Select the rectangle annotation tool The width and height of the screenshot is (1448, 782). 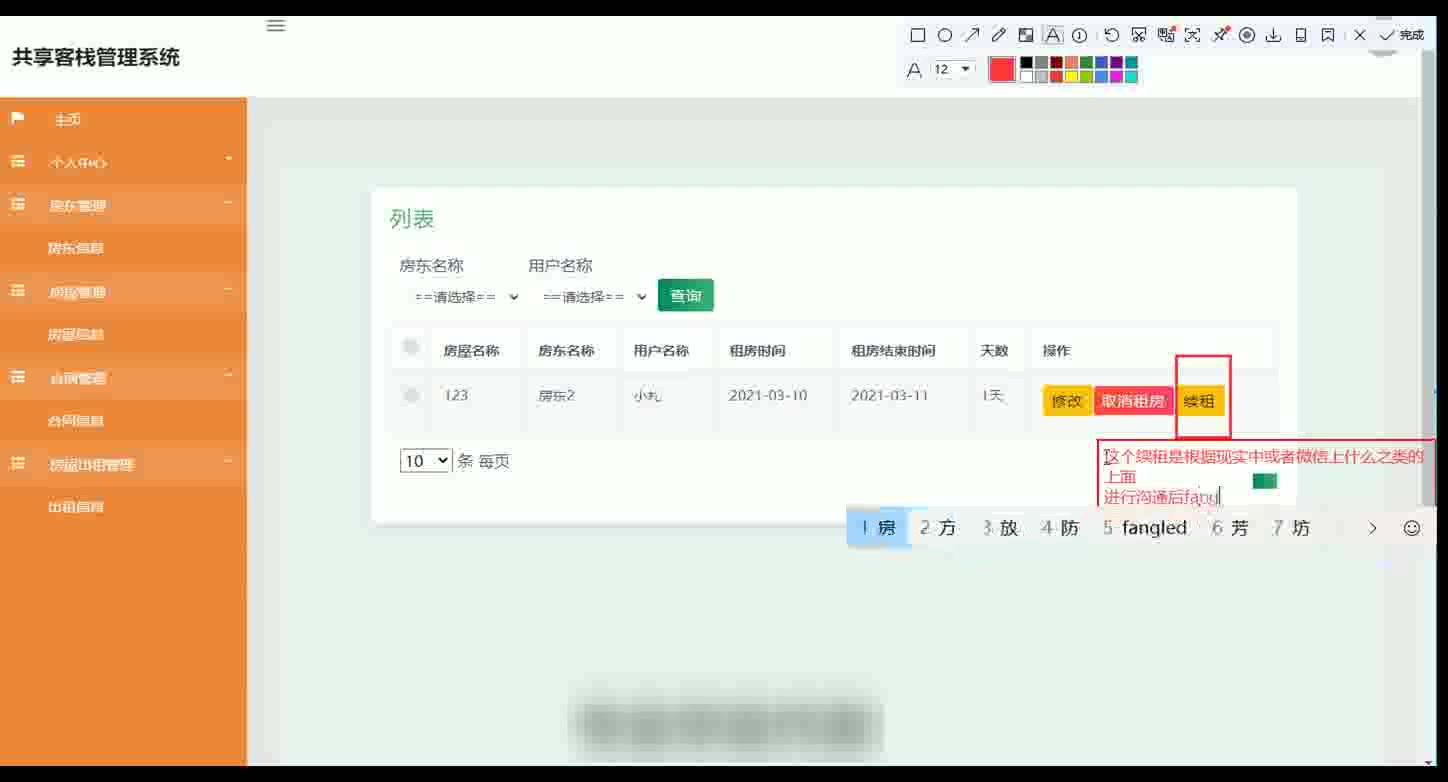[917, 35]
